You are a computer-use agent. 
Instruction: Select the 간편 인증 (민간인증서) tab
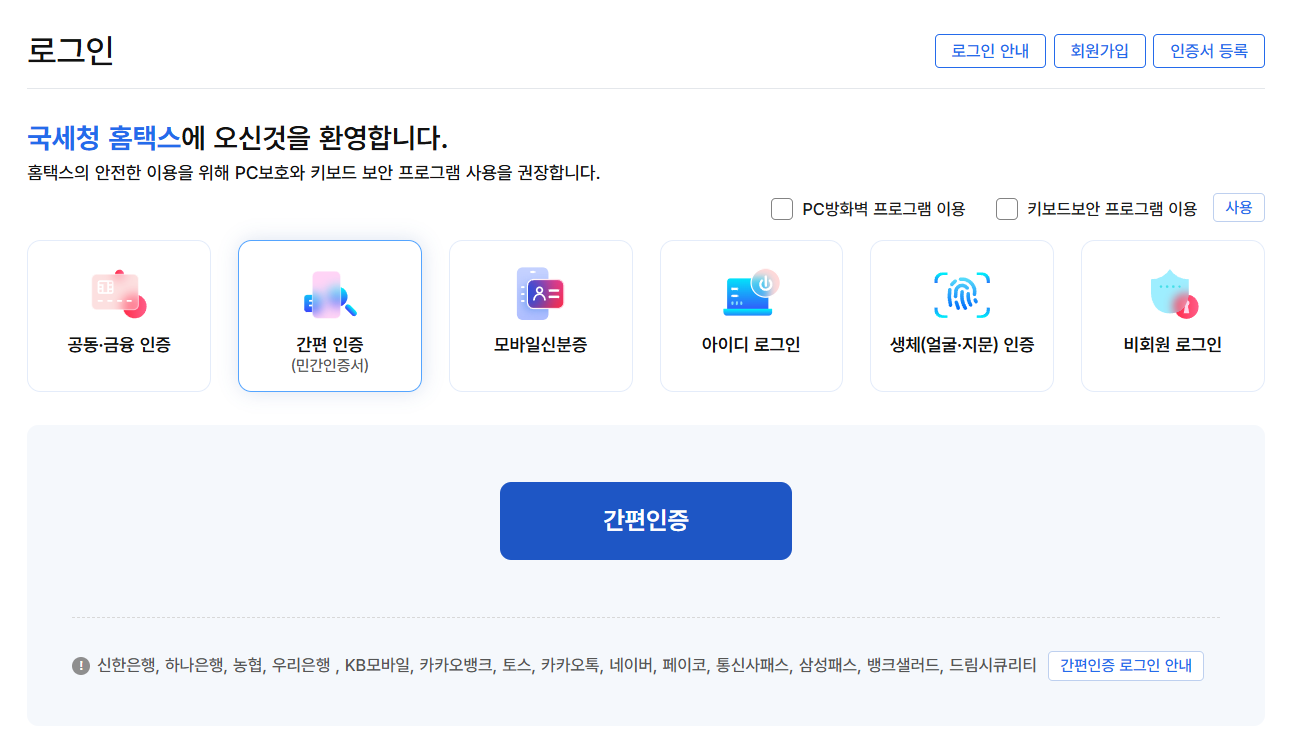click(x=330, y=316)
